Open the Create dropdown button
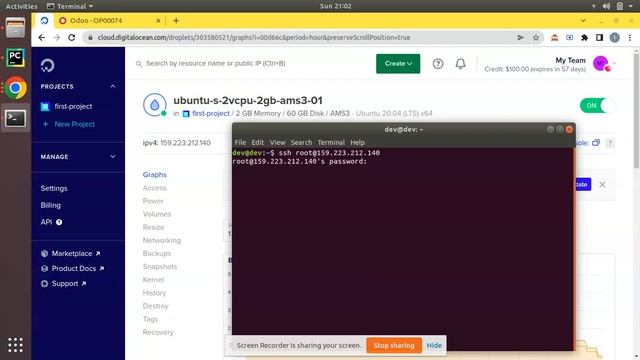This screenshot has height=360, width=640. click(398, 64)
